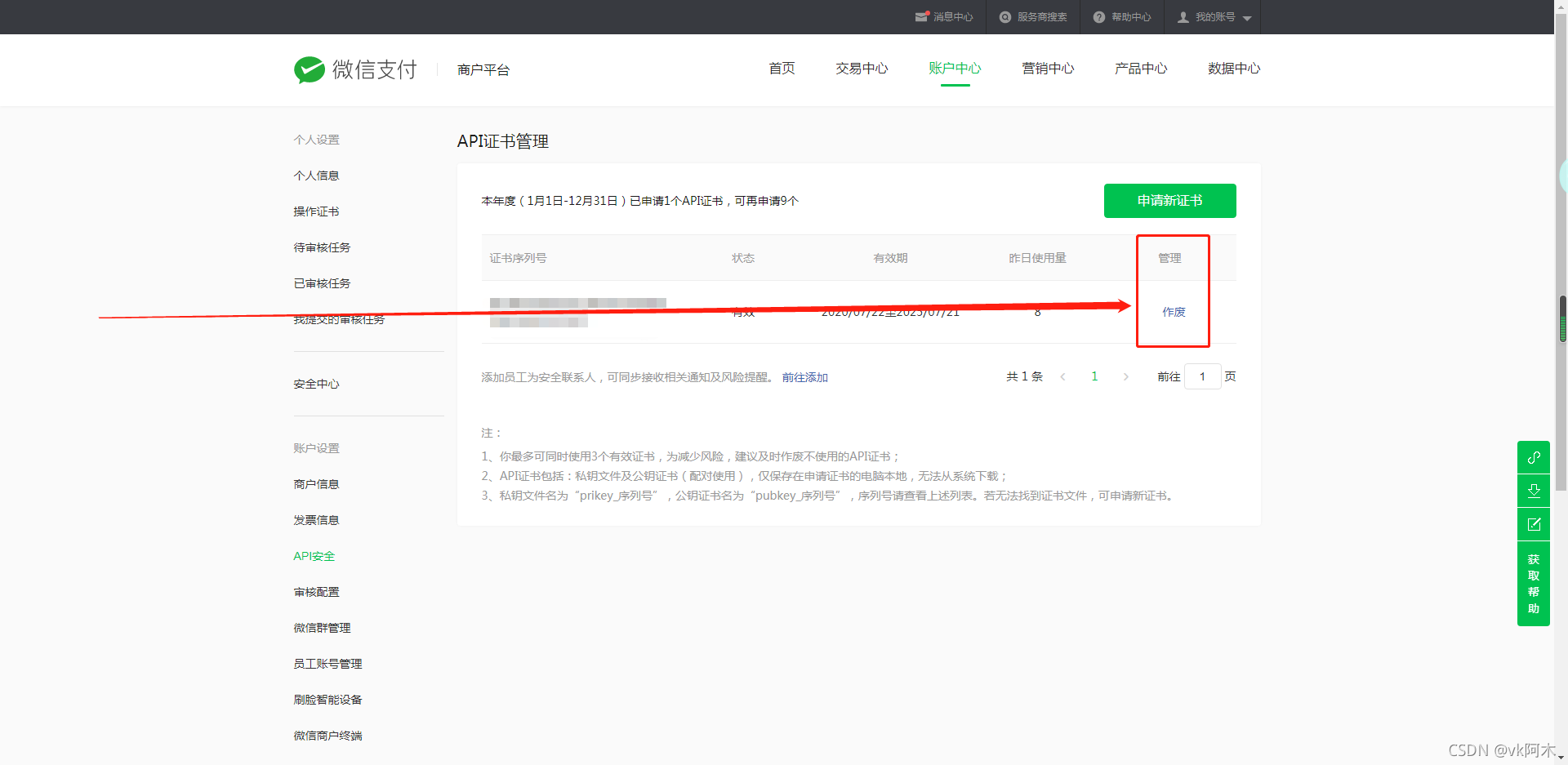Expand the my account dropdown arrow
This screenshot has width=1568, height=765.
pyautogui.click(x=1247, y=18)
